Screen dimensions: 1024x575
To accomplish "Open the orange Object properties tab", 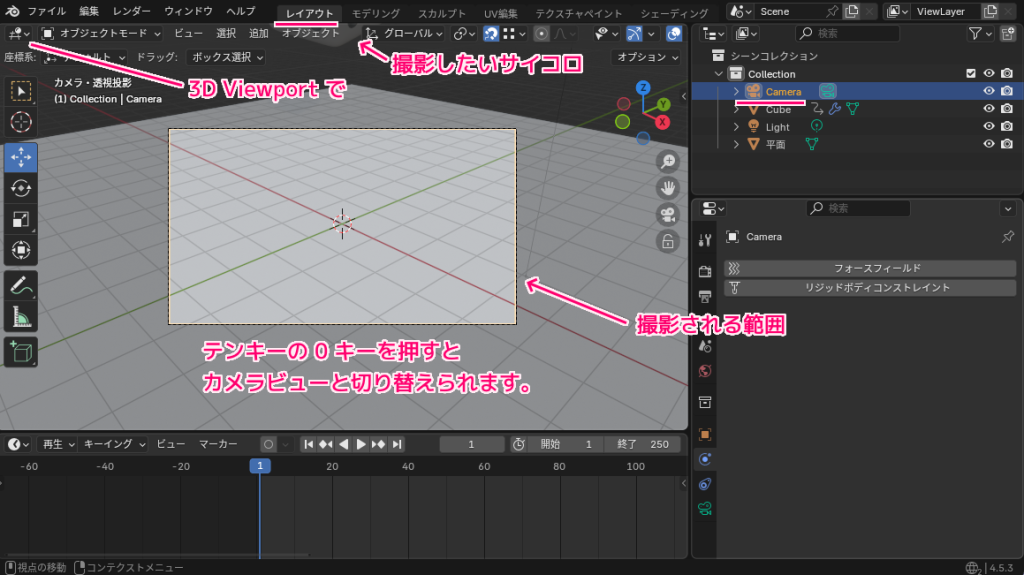I will (x=705, y=435).
